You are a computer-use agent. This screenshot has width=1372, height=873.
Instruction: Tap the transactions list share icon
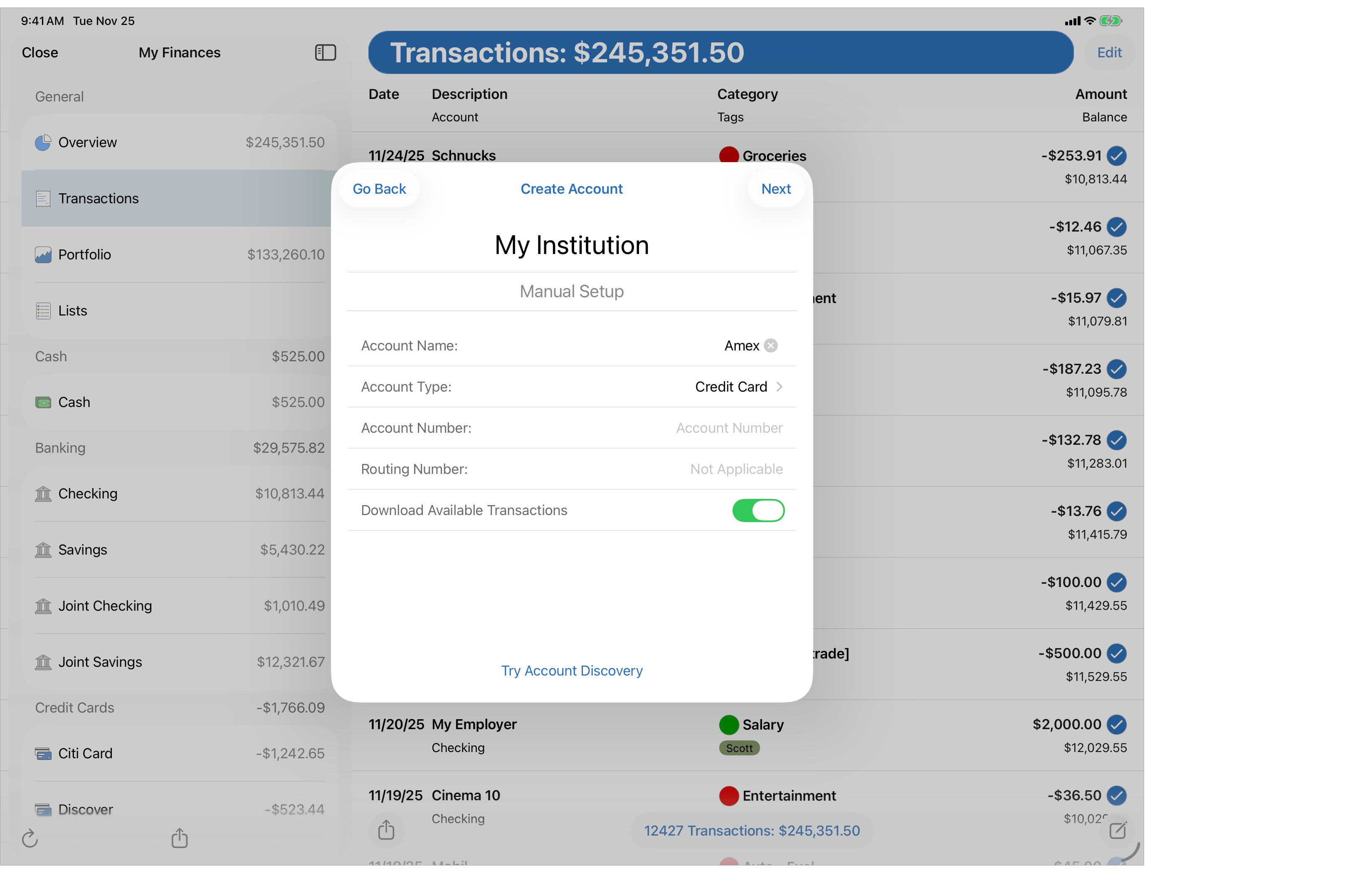tap(386, 830)
